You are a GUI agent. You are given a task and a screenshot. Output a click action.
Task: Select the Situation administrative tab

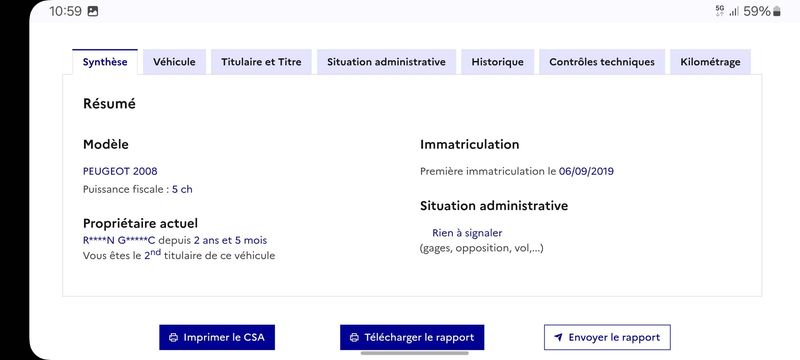pos(386,62)
